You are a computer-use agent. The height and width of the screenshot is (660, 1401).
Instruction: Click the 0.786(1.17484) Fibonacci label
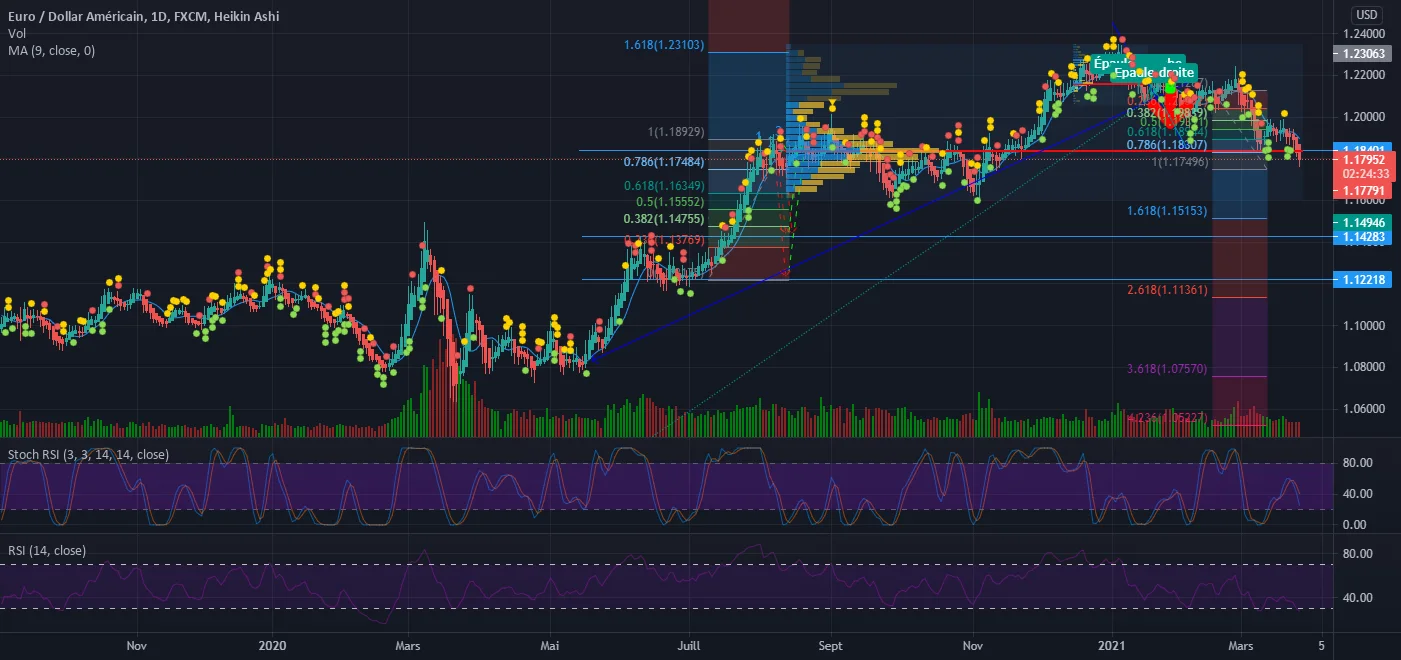coord(664,162)
